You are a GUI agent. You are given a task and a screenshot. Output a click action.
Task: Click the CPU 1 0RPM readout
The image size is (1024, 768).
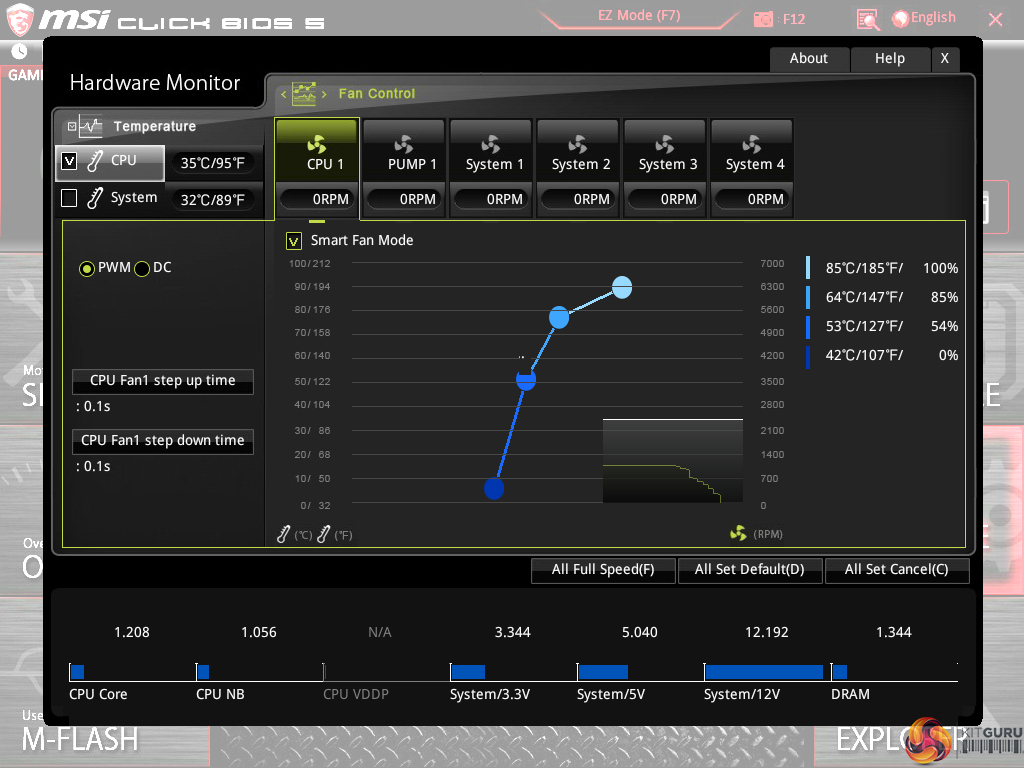click(317, 199)
